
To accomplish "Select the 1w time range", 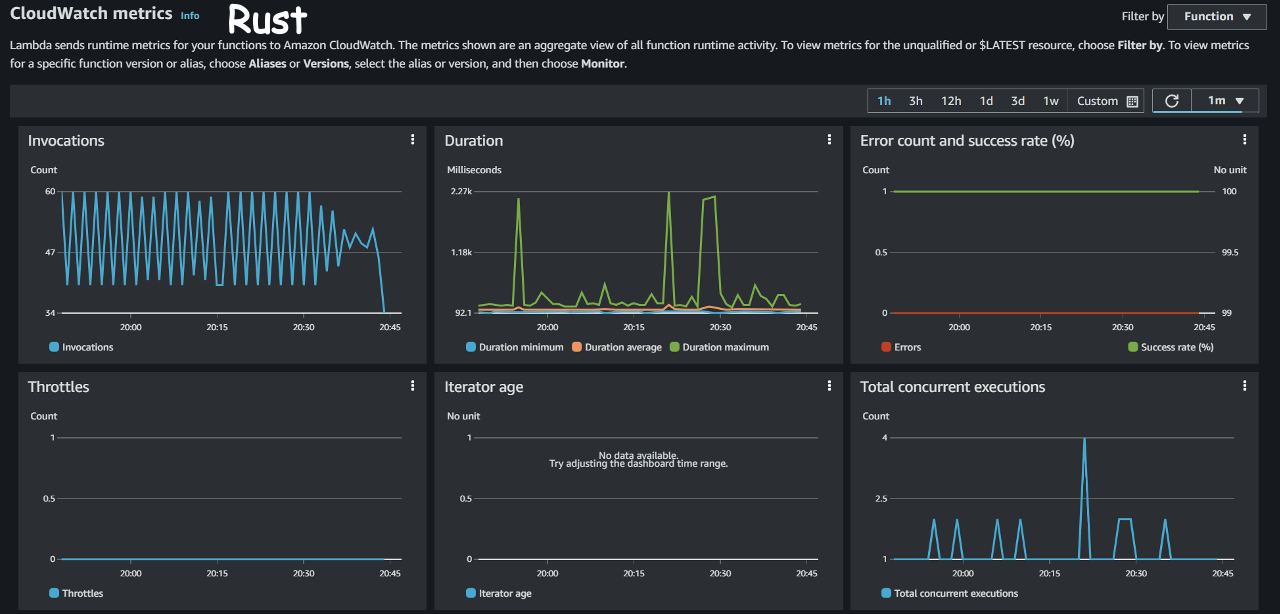I will [x=1051, y=101].
